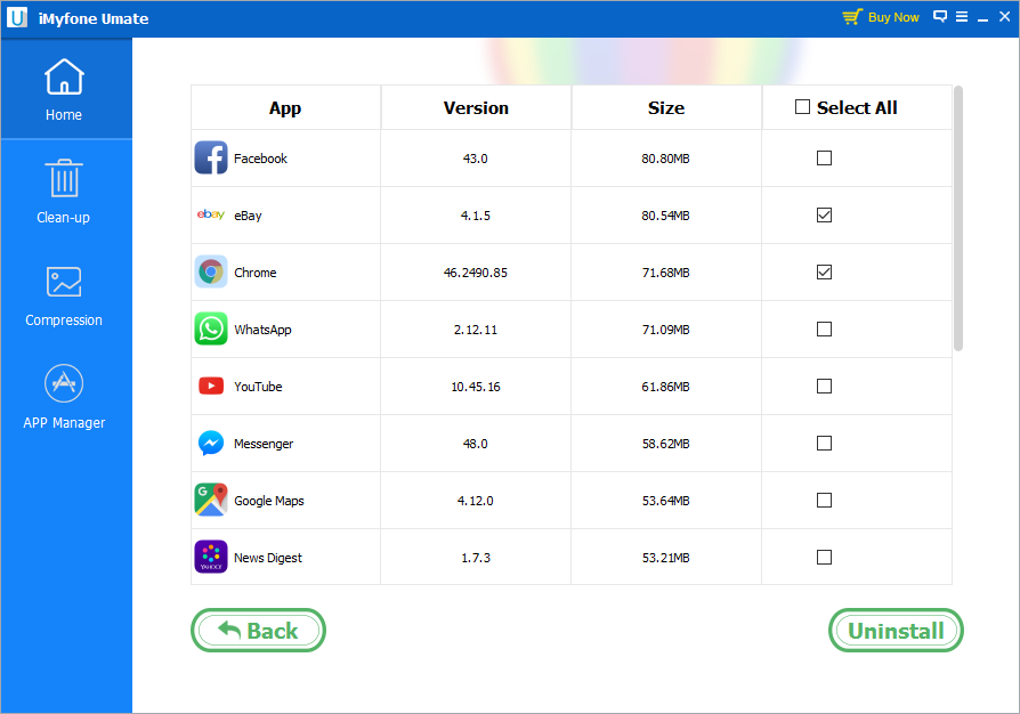Select the News Digest checkbox
This screenshot has height=714, width=1020.
pyautogui.click(x=824, y=557)
